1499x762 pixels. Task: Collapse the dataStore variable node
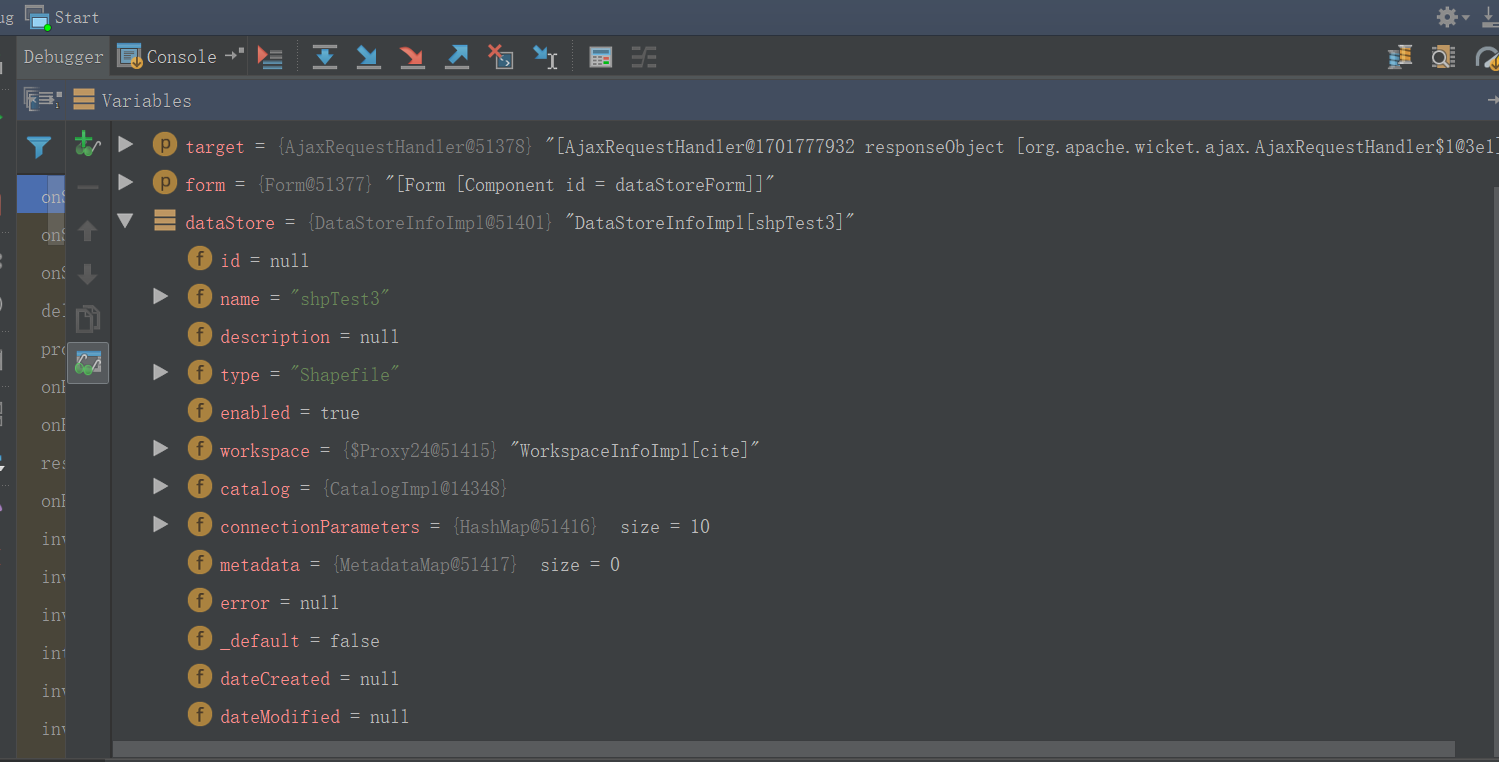point(125,221)
